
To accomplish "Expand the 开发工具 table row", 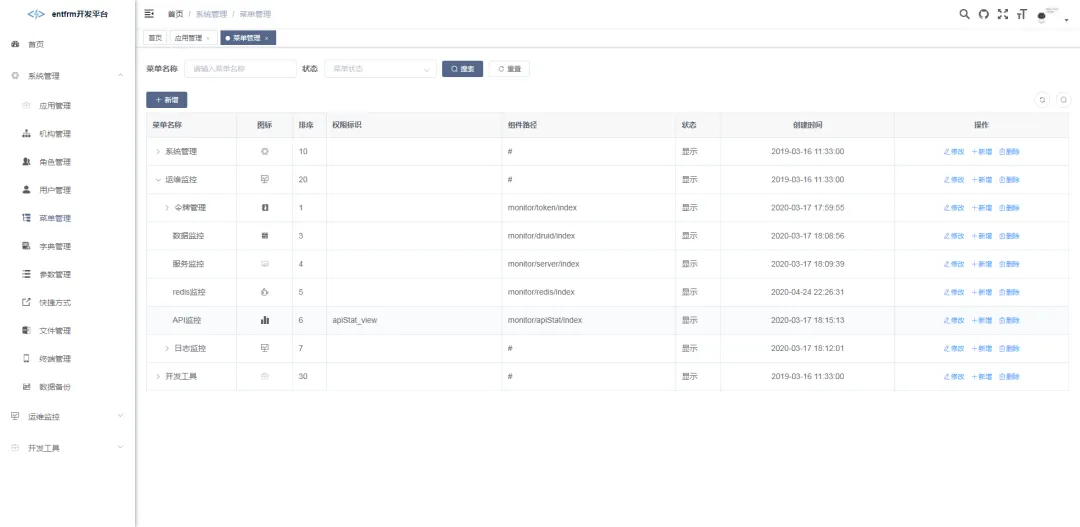I will [158, 377].
